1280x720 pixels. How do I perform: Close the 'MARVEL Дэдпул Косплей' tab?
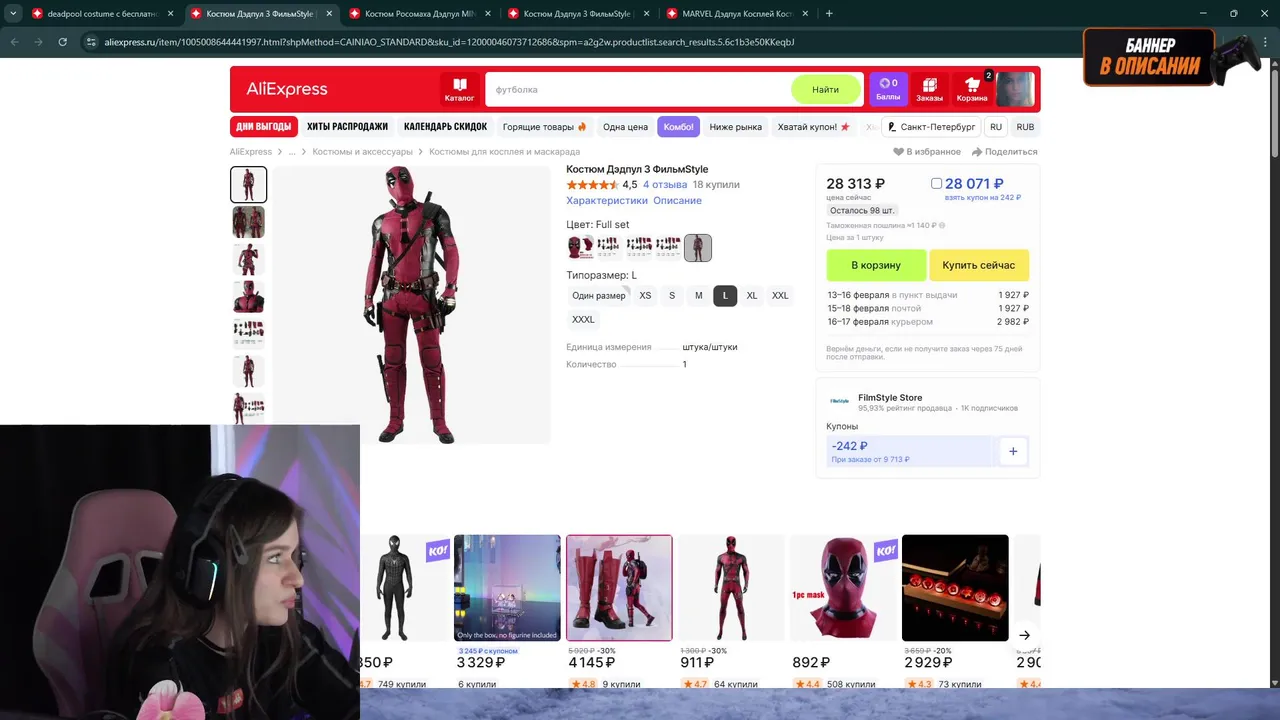click(x=805, y=14)
